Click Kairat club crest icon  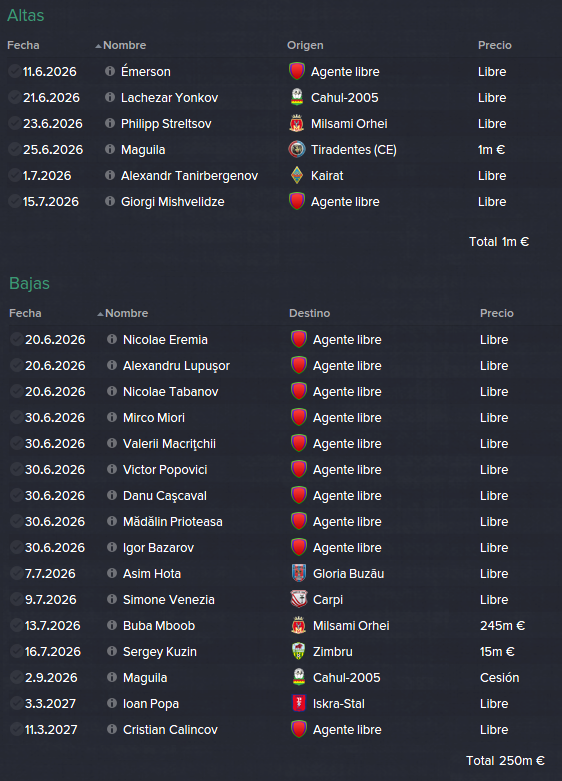(296, 175)
